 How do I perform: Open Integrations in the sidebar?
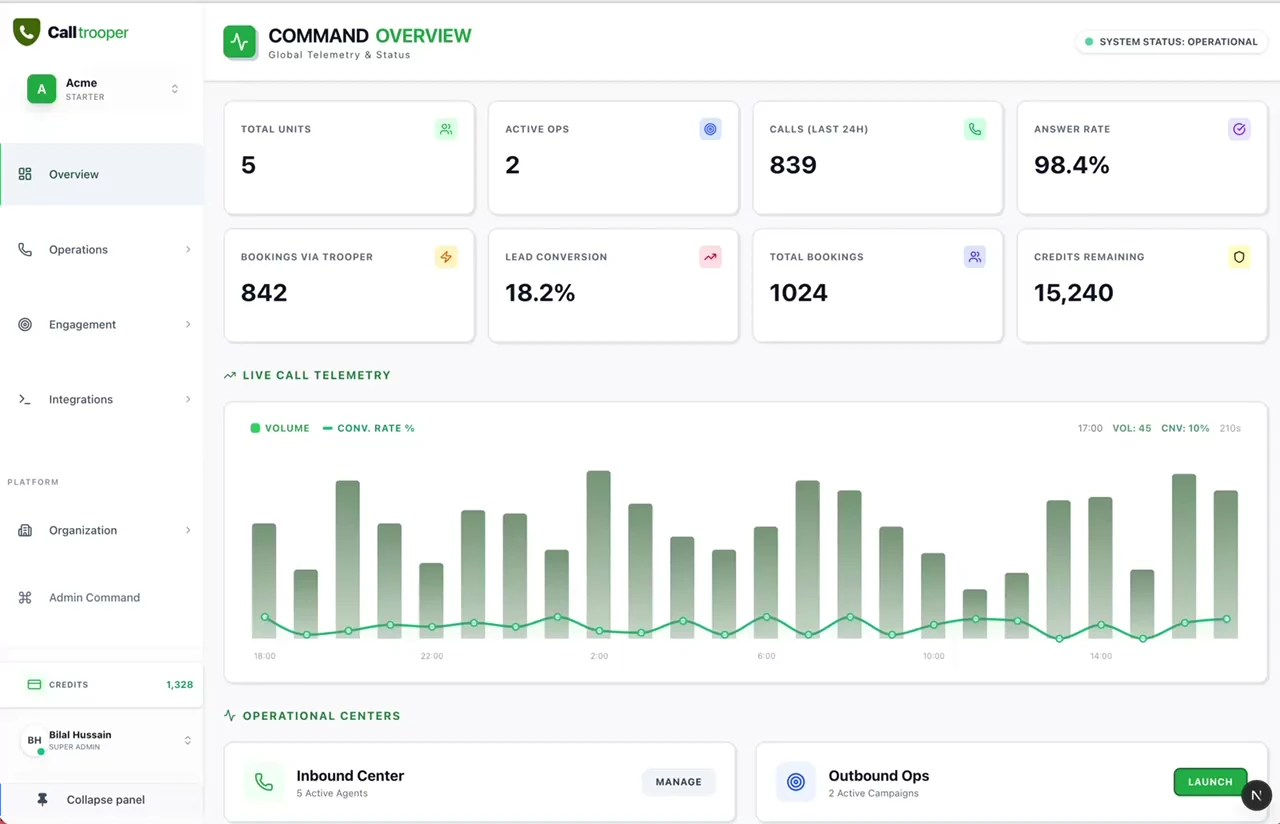102,399
